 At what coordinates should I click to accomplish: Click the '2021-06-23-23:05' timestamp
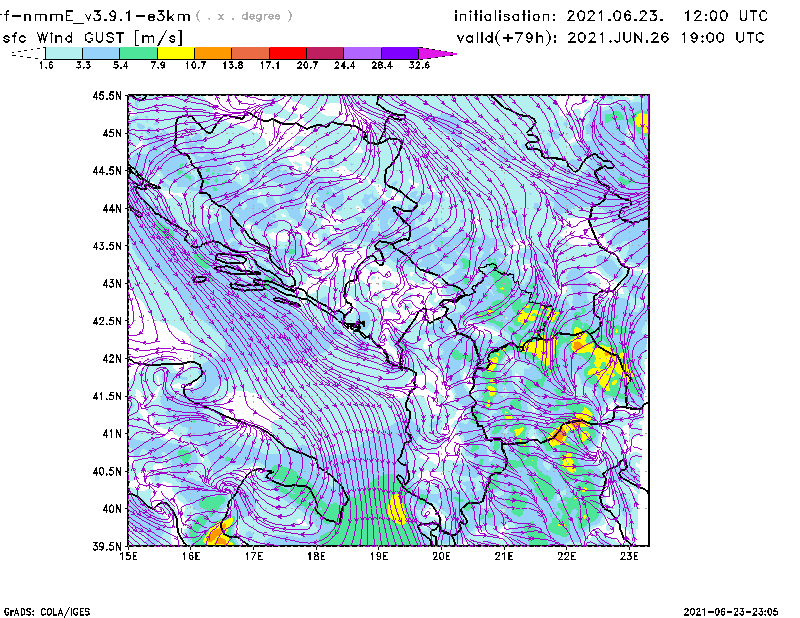731,612
